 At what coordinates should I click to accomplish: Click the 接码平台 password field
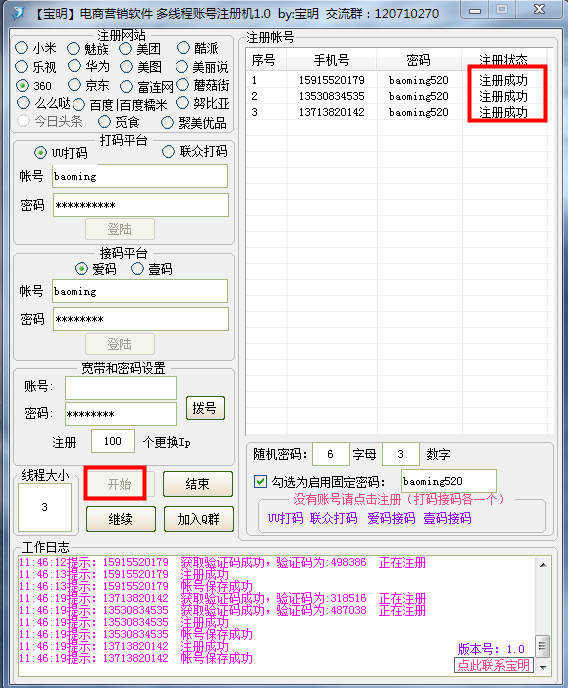[141, 319]
